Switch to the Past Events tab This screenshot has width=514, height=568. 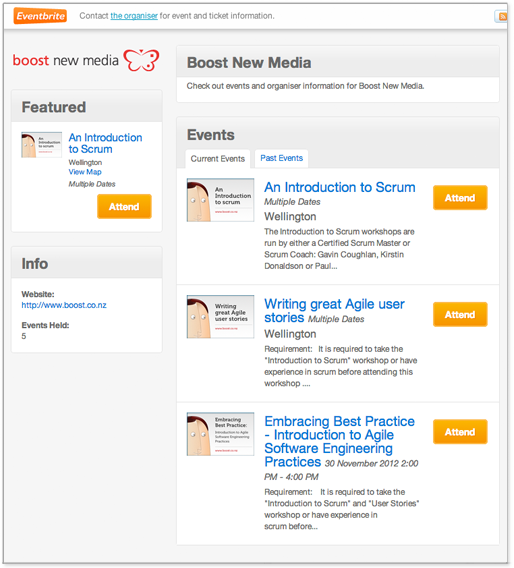(x=281, y=158)
